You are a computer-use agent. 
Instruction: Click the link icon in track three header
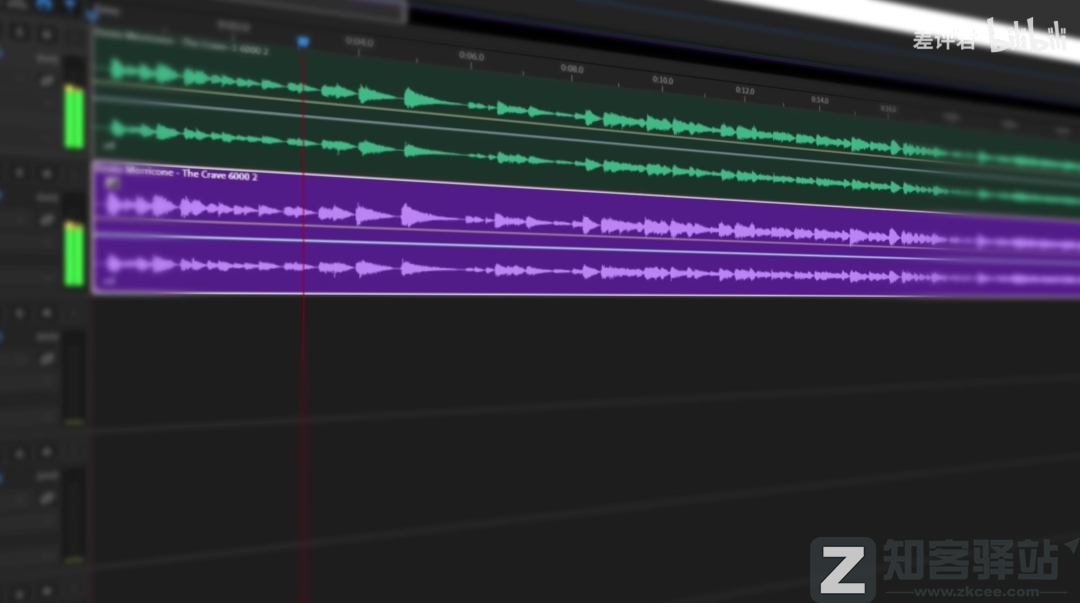(46, 359)
